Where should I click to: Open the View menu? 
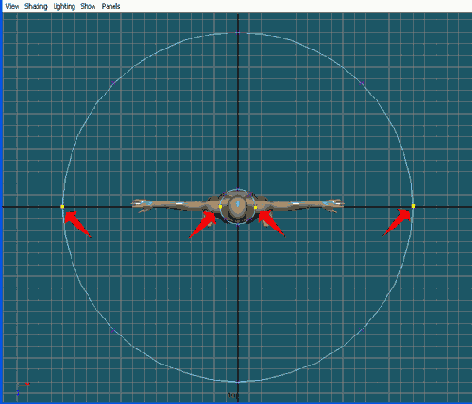point(12,6)
